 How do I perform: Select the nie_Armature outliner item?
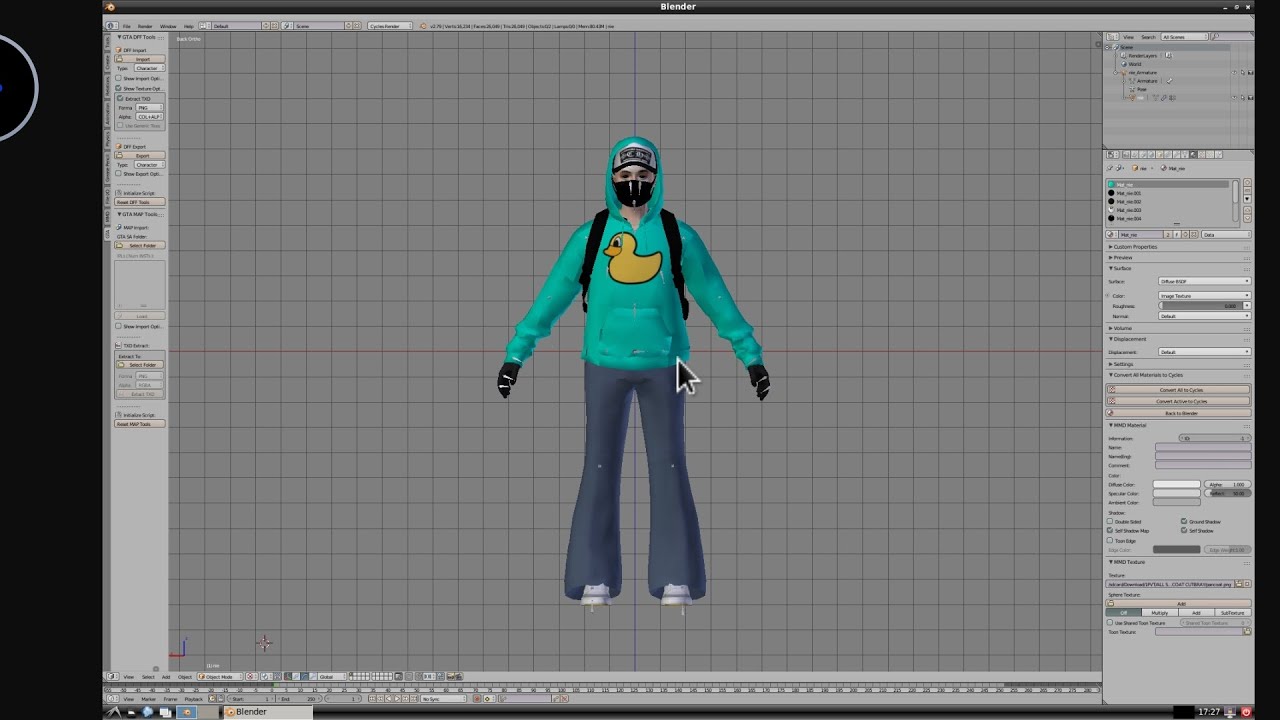tap(1143, 72)
